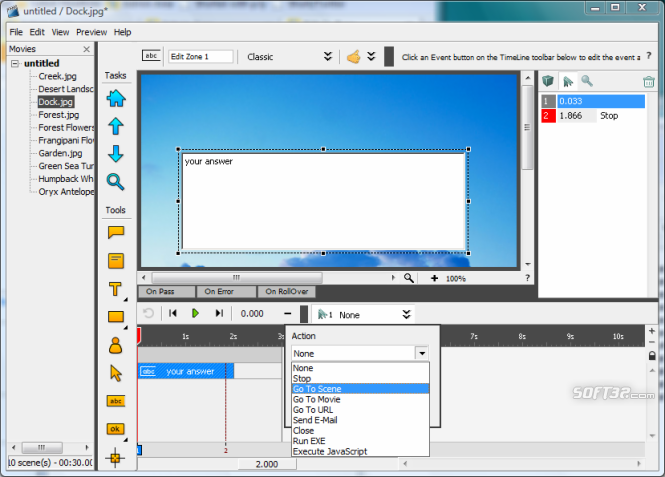Select Forest.jpg in the Movies tree
The height and width of the screenshot is (477, 665).
click(x=59, y=115)
